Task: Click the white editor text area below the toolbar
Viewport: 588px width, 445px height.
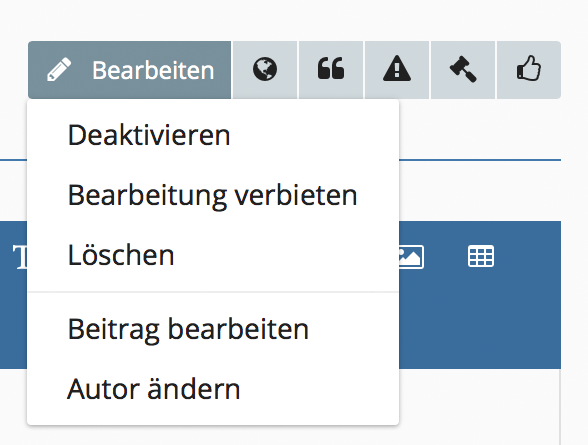Action: point(480,407)
